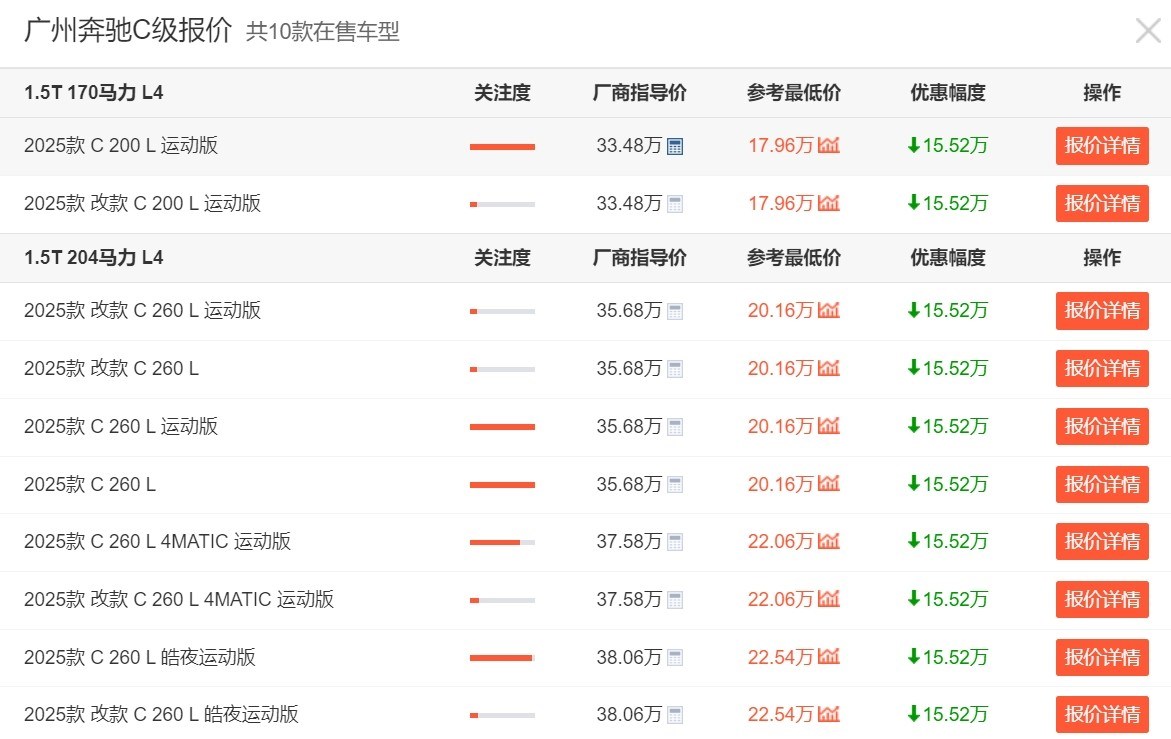
Task: Open calculator icon for 2025款 C 260 L 4MATIC 运动版
Action: (675, 542)
